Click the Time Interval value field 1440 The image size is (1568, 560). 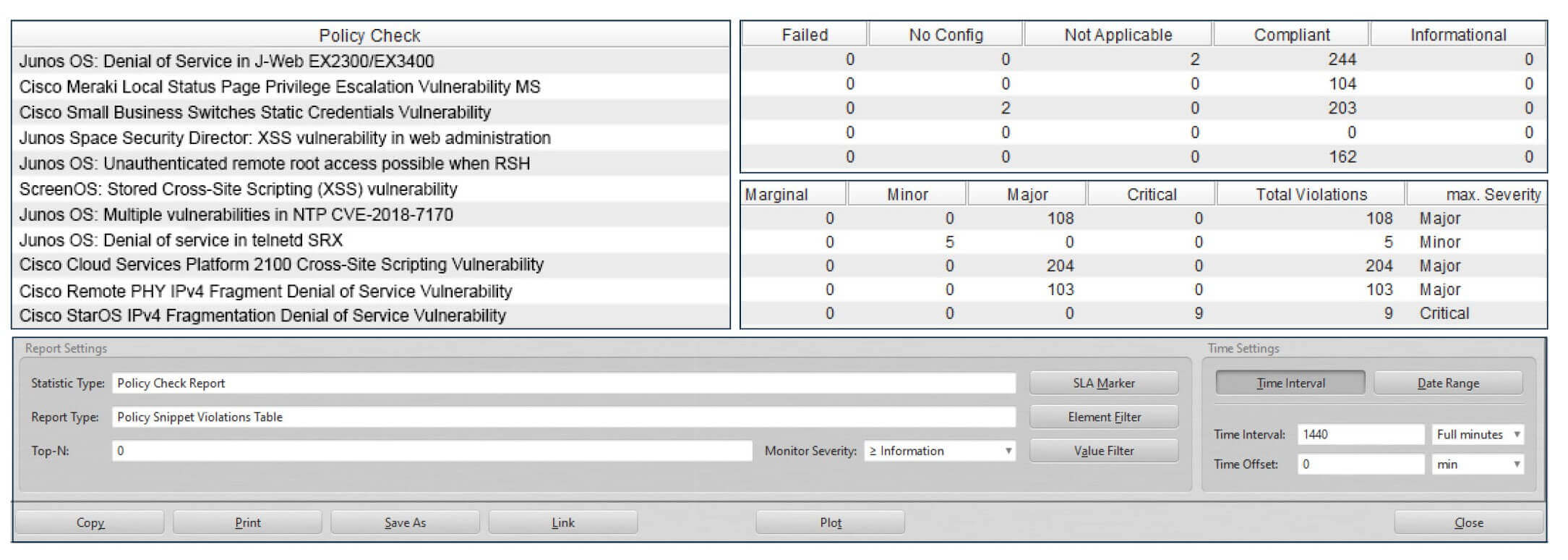pos(1361,434)
